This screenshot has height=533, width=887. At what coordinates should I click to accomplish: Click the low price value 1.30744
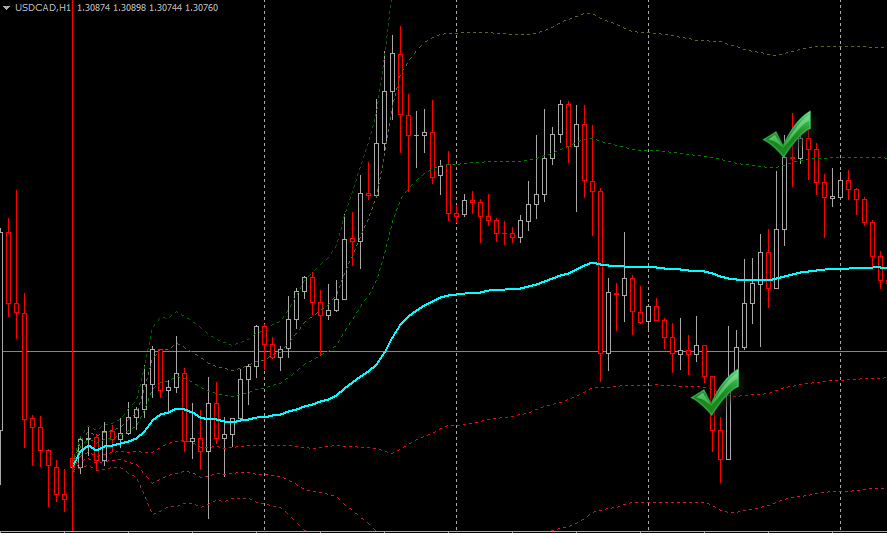pyautogui.click(x=166, y=8)
